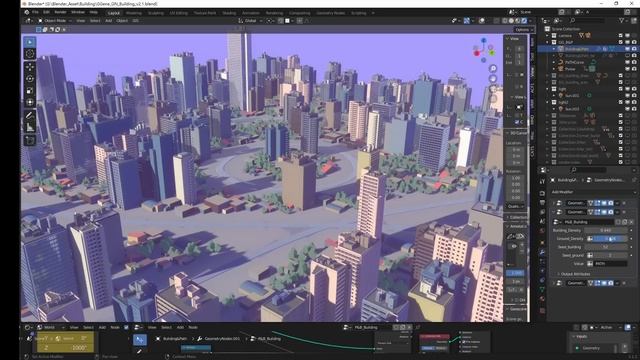
Task: Open the Options dropdown in viewport header
Action: point(524,30)
